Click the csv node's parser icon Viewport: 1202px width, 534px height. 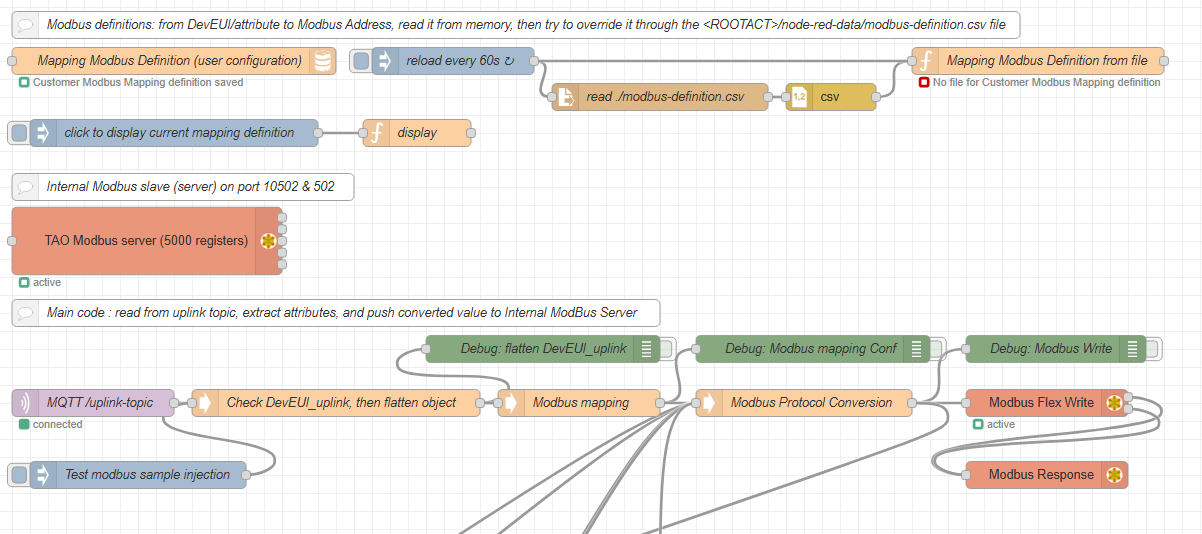point(800,97)
